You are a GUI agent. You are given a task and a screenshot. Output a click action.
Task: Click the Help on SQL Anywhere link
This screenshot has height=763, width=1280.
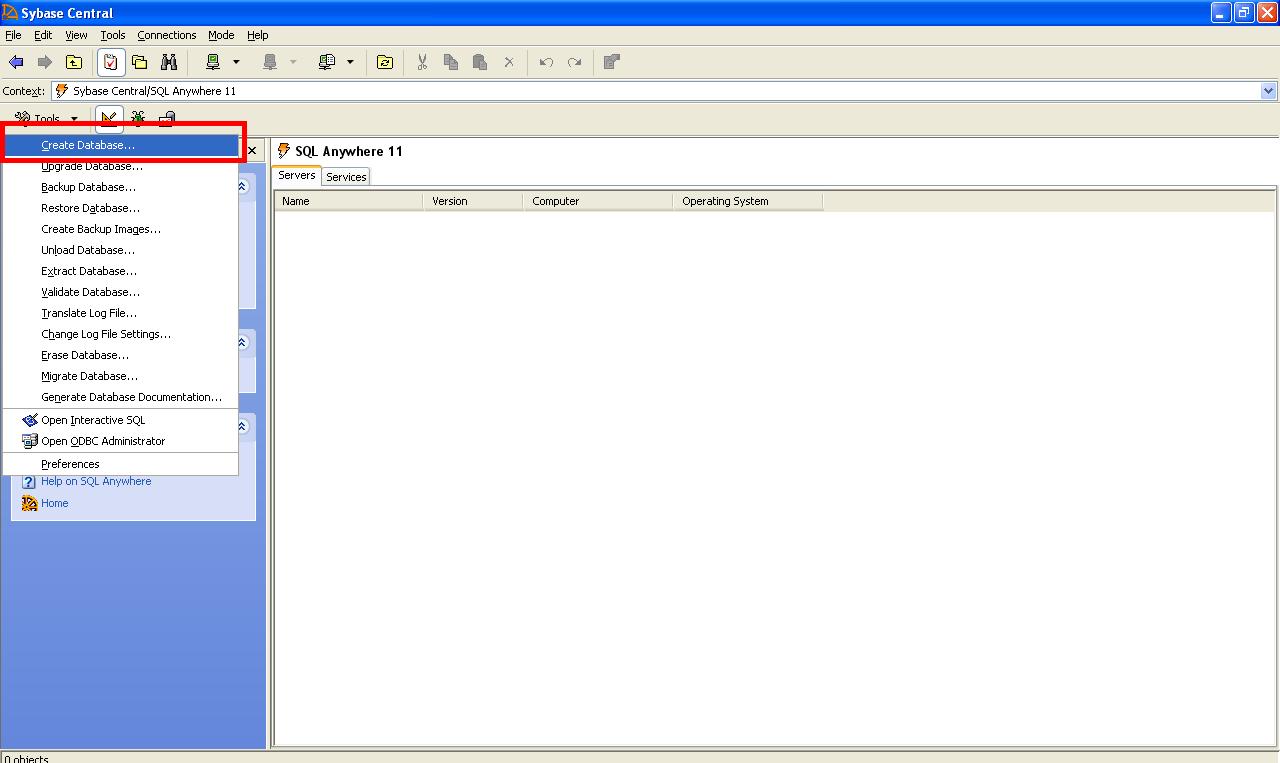(95, 481)
